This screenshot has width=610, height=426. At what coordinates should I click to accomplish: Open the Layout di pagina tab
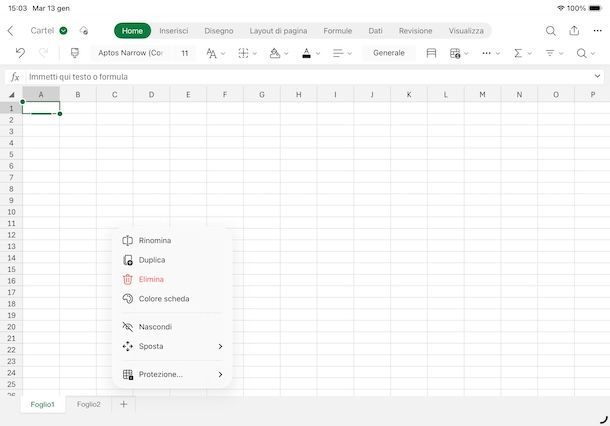click(278, 31)
